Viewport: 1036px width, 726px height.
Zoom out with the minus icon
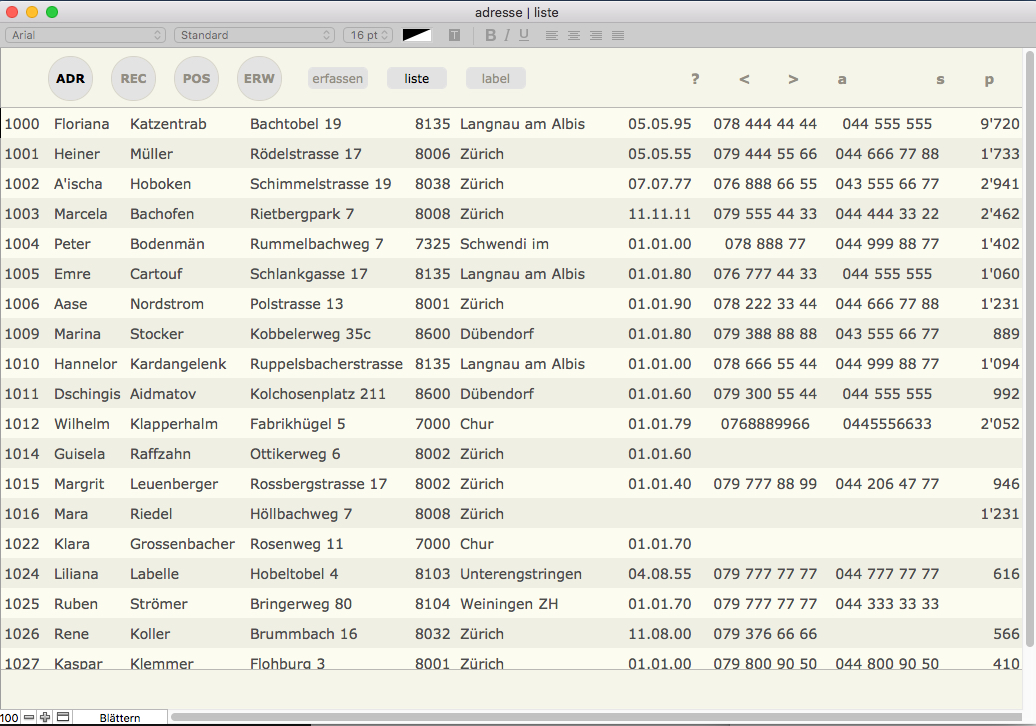click(29, 717)
